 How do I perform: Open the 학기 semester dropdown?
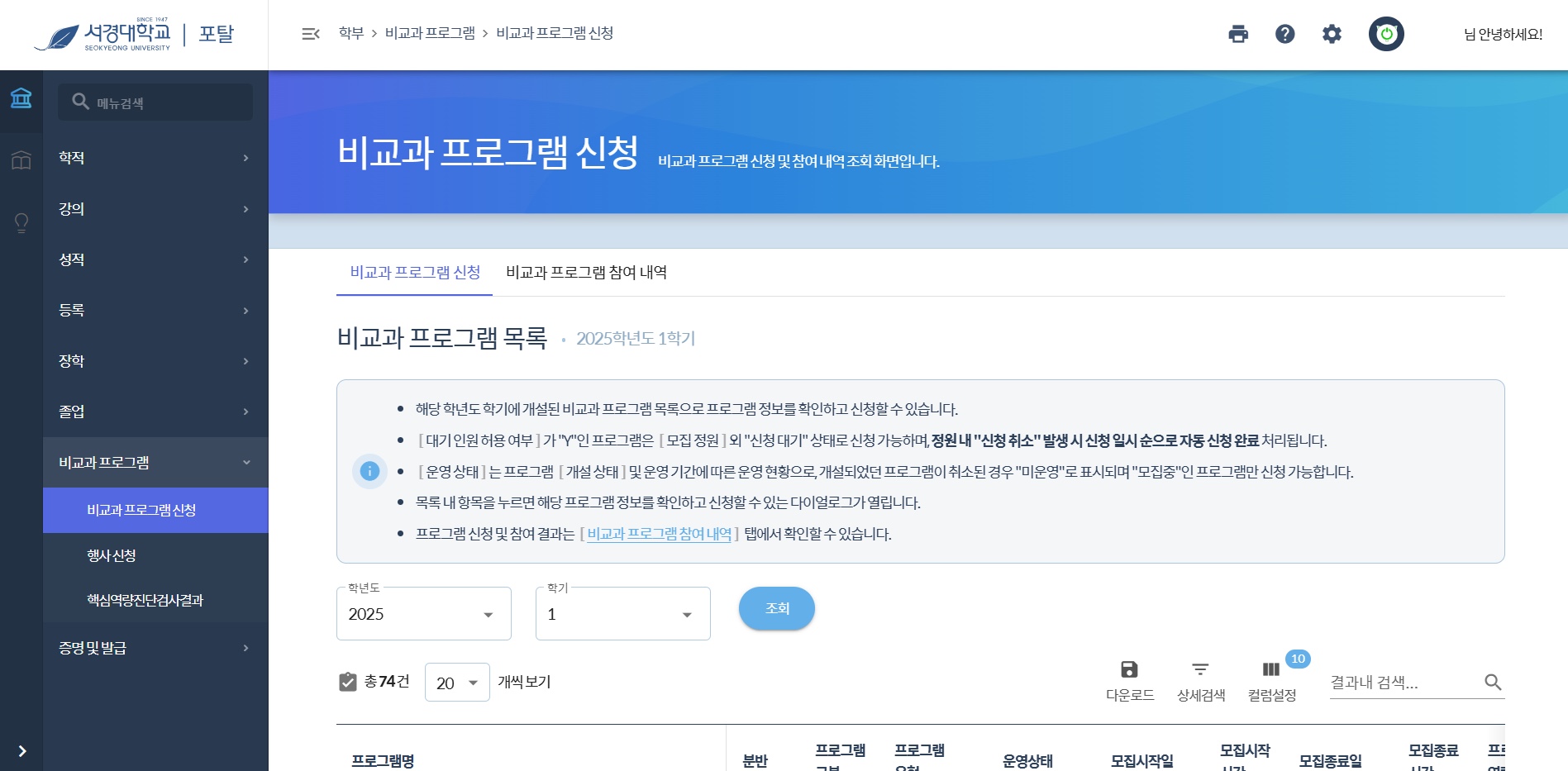(622, 613)
